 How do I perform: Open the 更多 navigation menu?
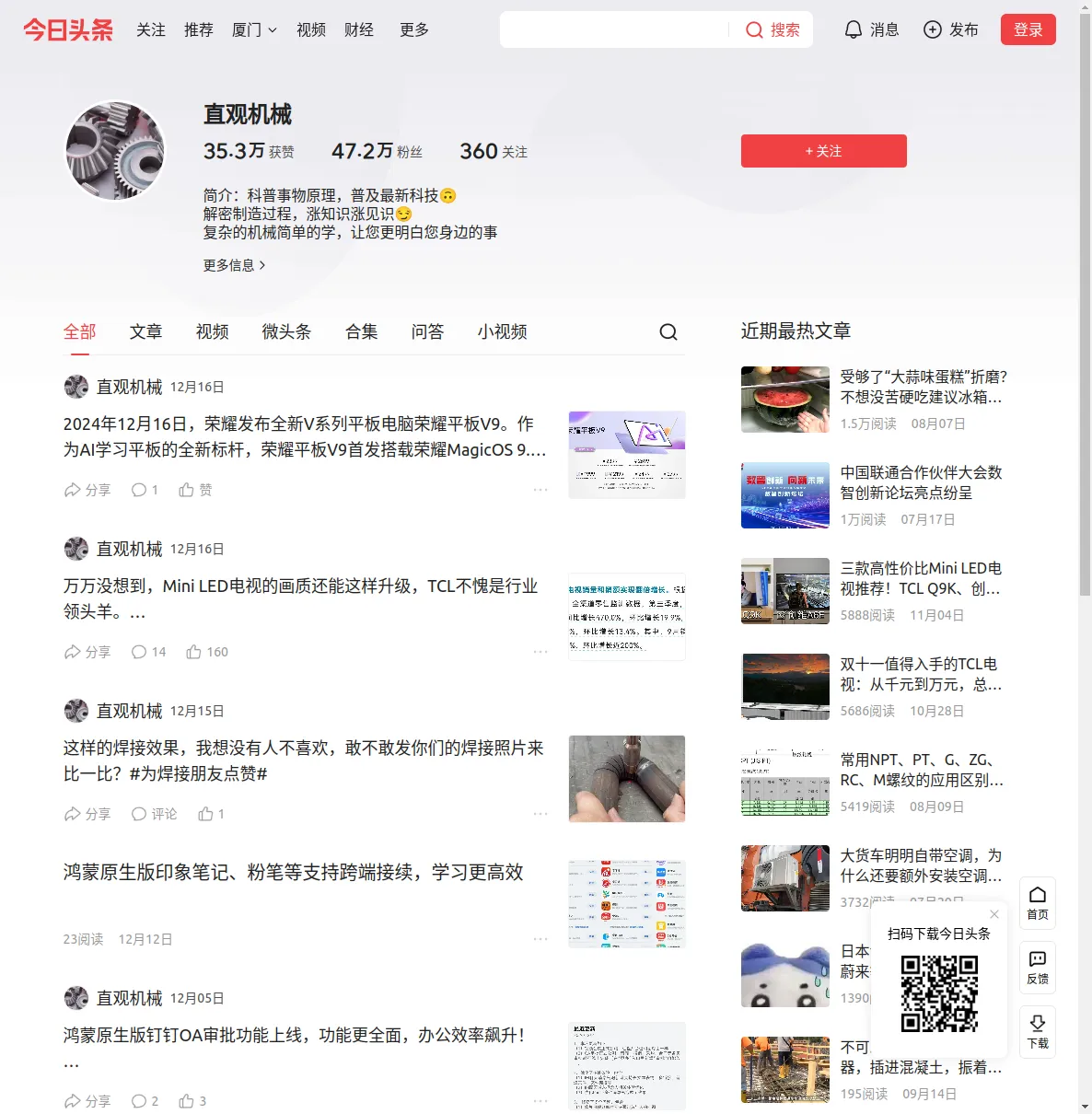click(x=414, y=29)
